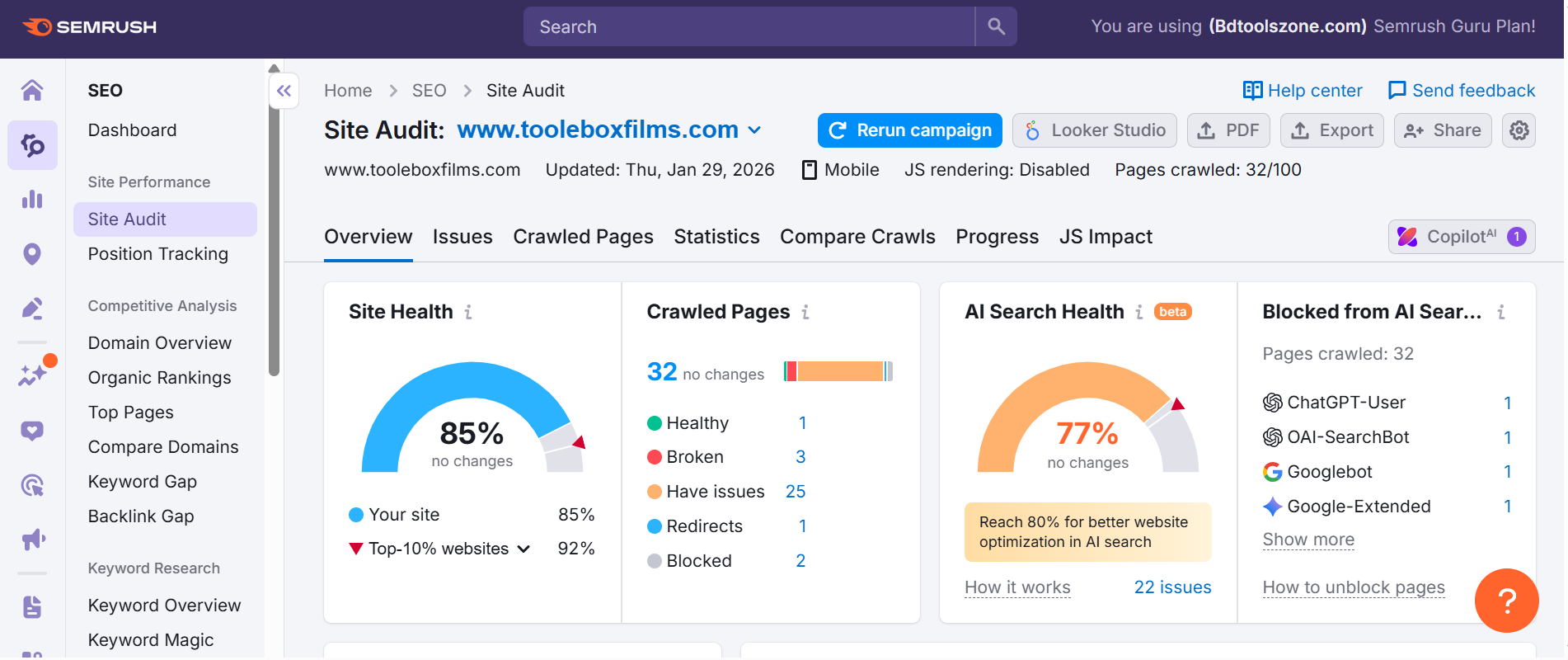Image resolution: width=1568 pixels, height=660 pixels.
Task: Open Domain Overview sidebar item
Action: (160, 343)
